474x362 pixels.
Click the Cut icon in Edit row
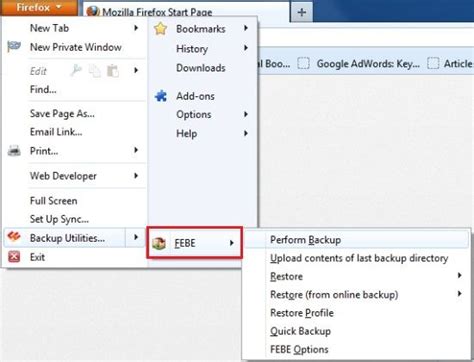76,70
